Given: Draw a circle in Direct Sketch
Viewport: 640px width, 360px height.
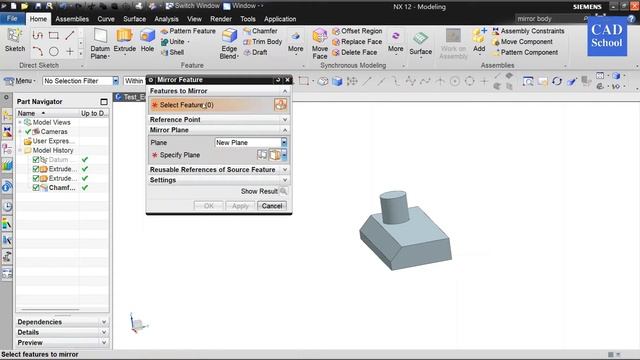Looking at the screenshot, I should pos(53,51).
